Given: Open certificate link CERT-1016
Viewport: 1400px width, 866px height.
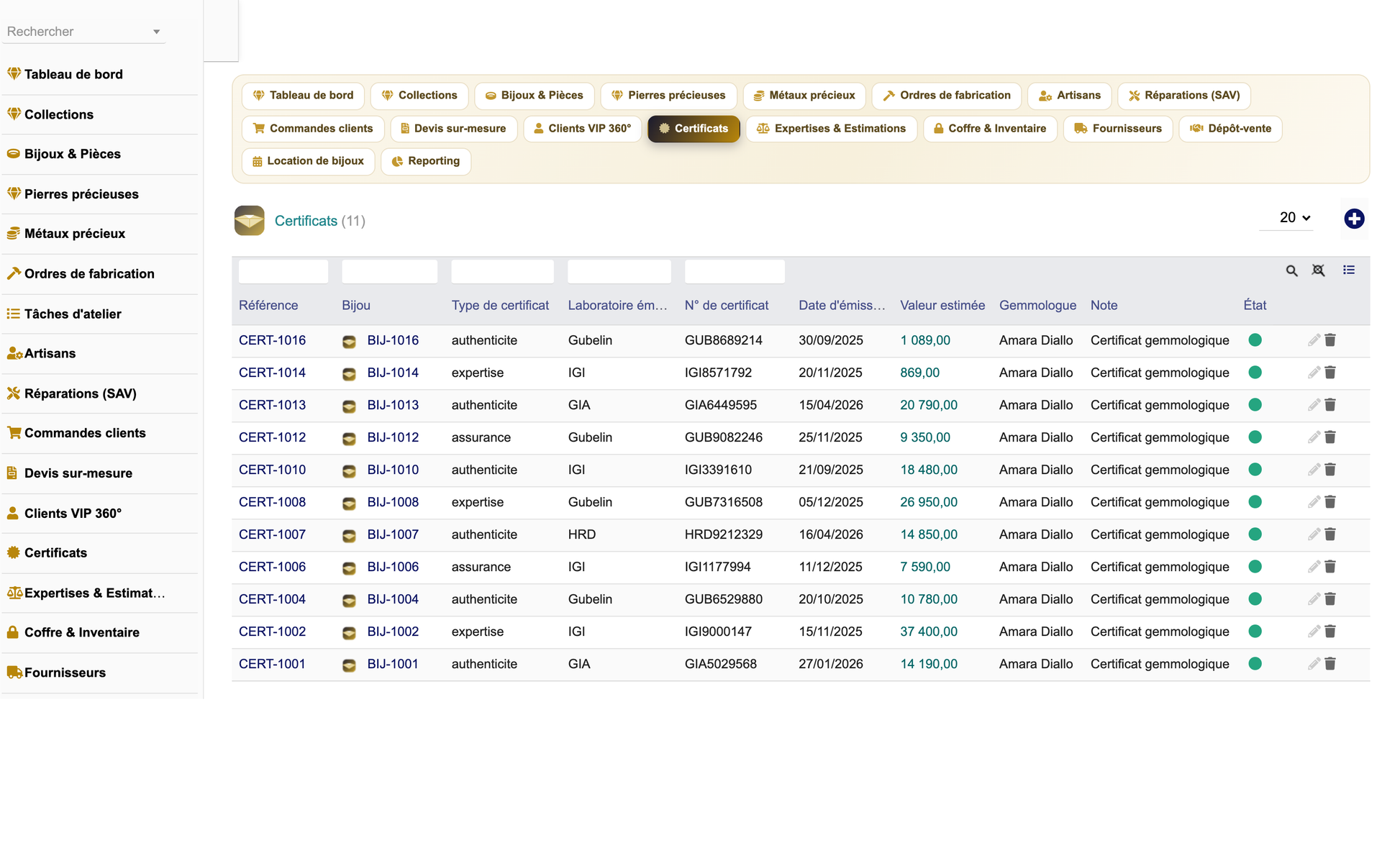Looking at the screenshot, I should (x=272, y=340).
